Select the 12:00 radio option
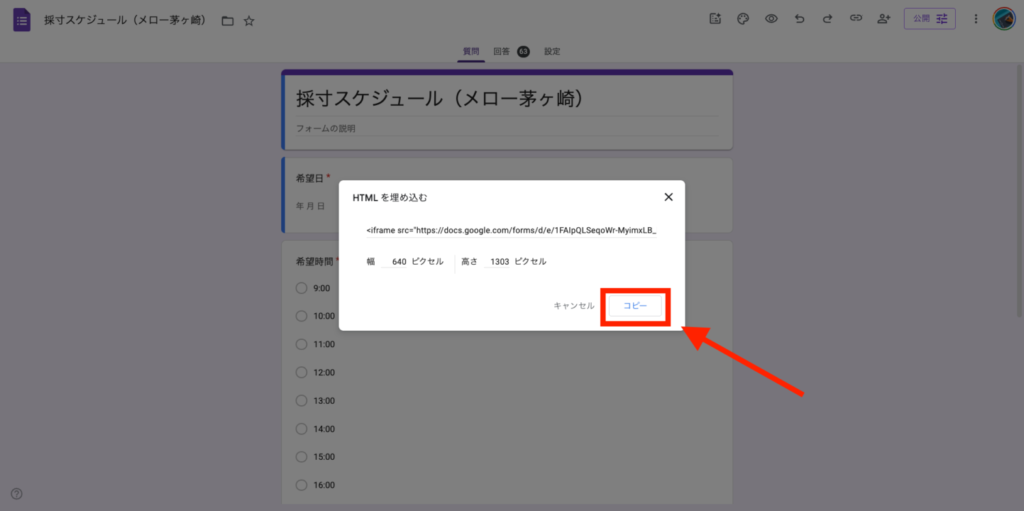Screen dimensions: 1024x511 click(x=302, y=372)
